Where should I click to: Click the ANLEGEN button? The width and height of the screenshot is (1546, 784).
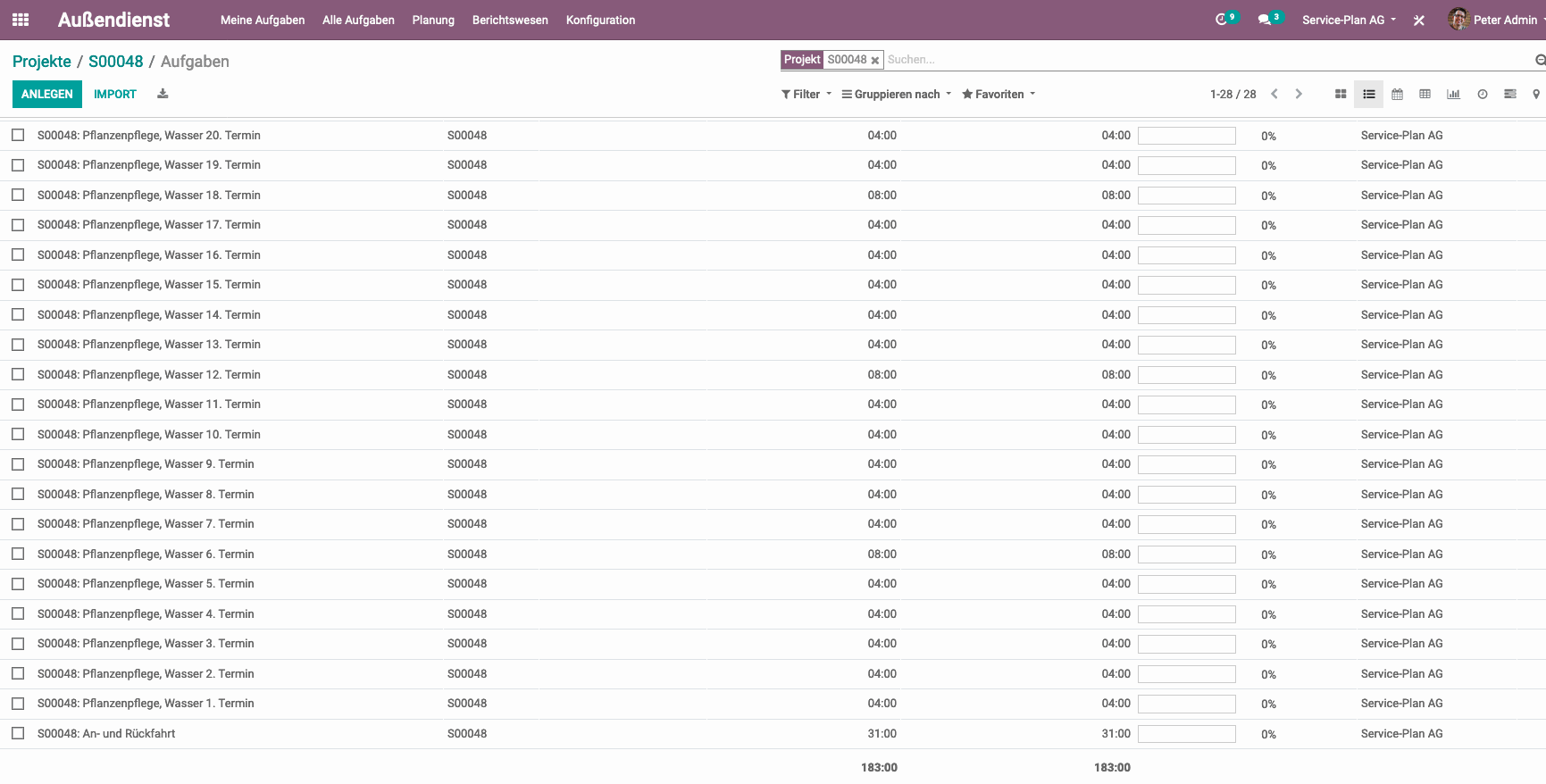pyautogui.click(x=47, y=94)
